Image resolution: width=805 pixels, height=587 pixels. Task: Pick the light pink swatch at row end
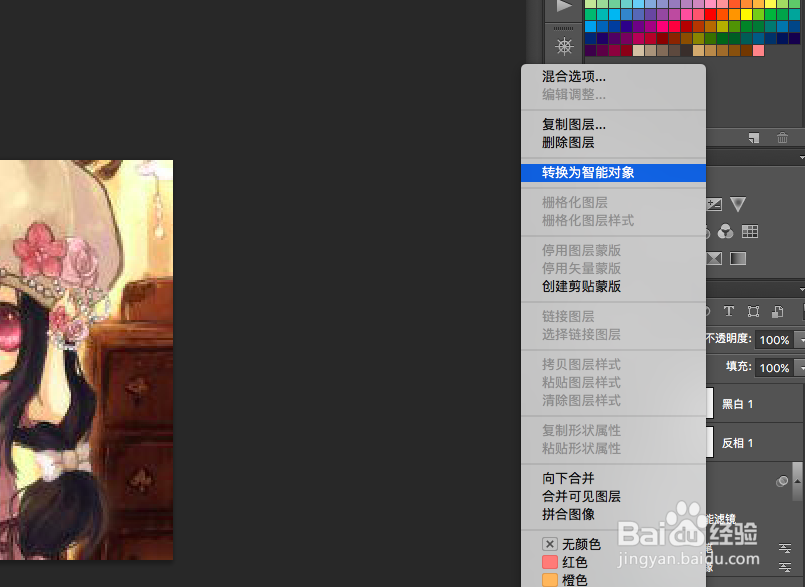(758, 50)
